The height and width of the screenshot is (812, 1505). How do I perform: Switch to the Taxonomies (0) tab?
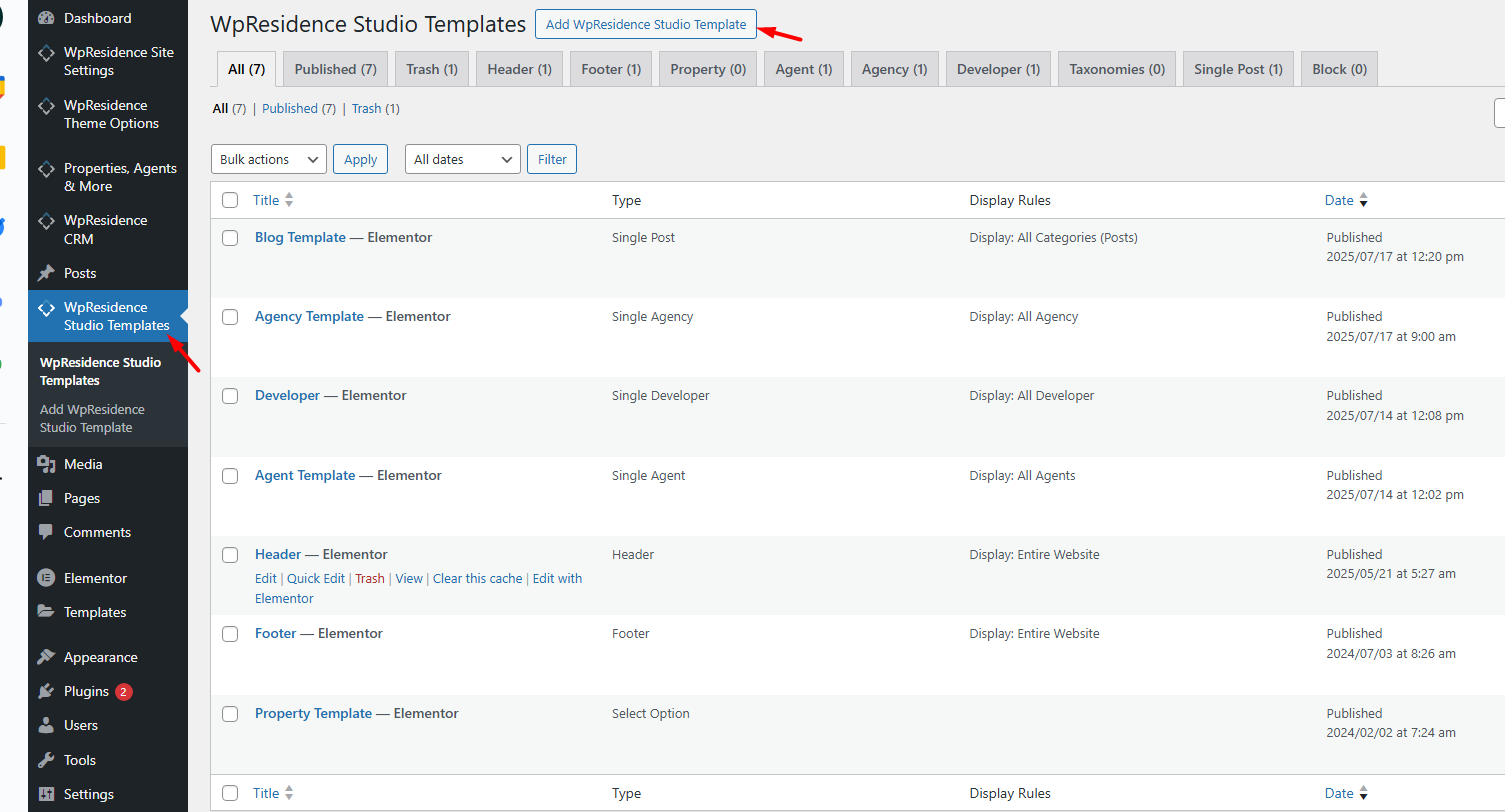pyautogui.click(x=1117, y=69)
